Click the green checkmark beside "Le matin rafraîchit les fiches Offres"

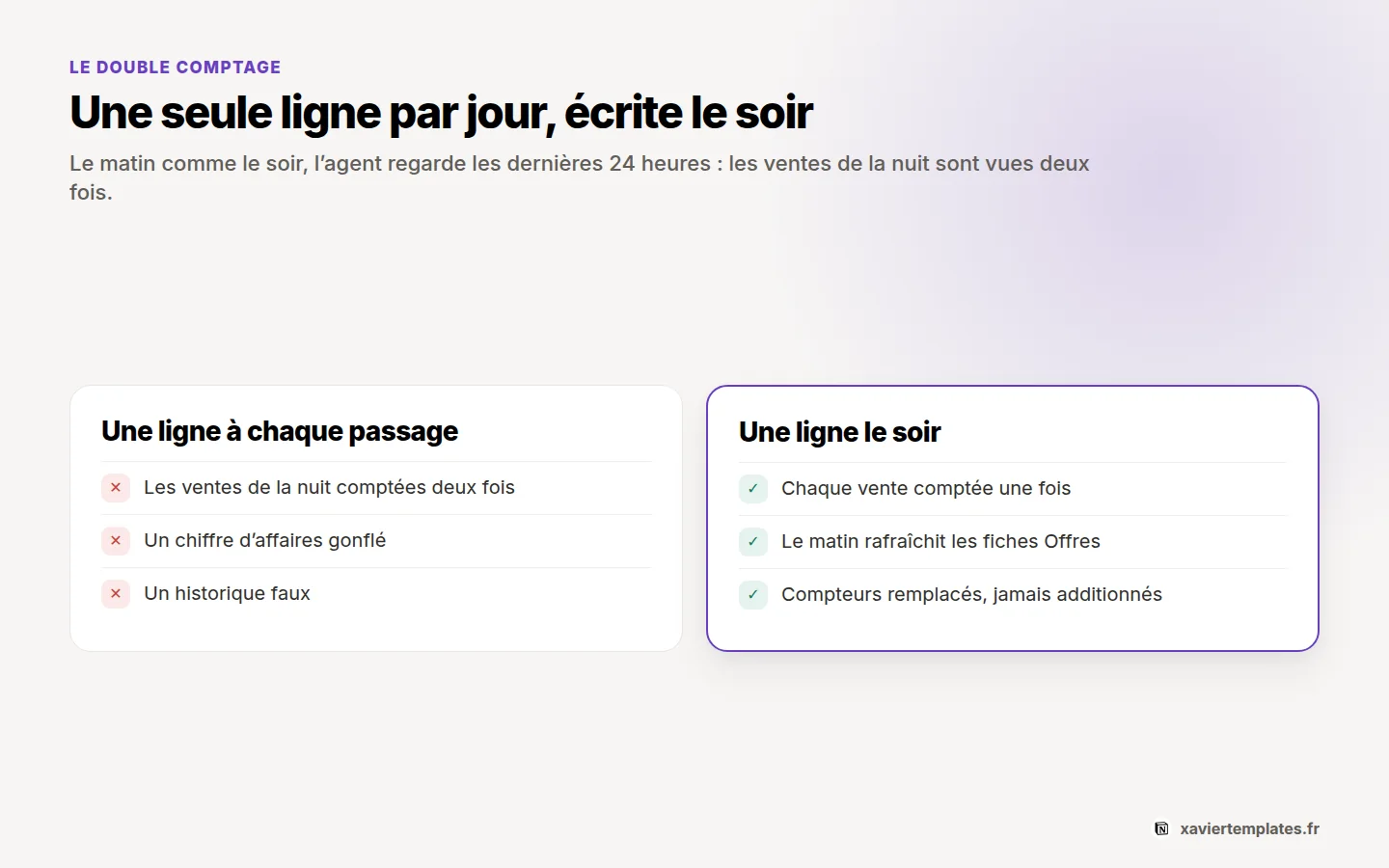(753, 542)
